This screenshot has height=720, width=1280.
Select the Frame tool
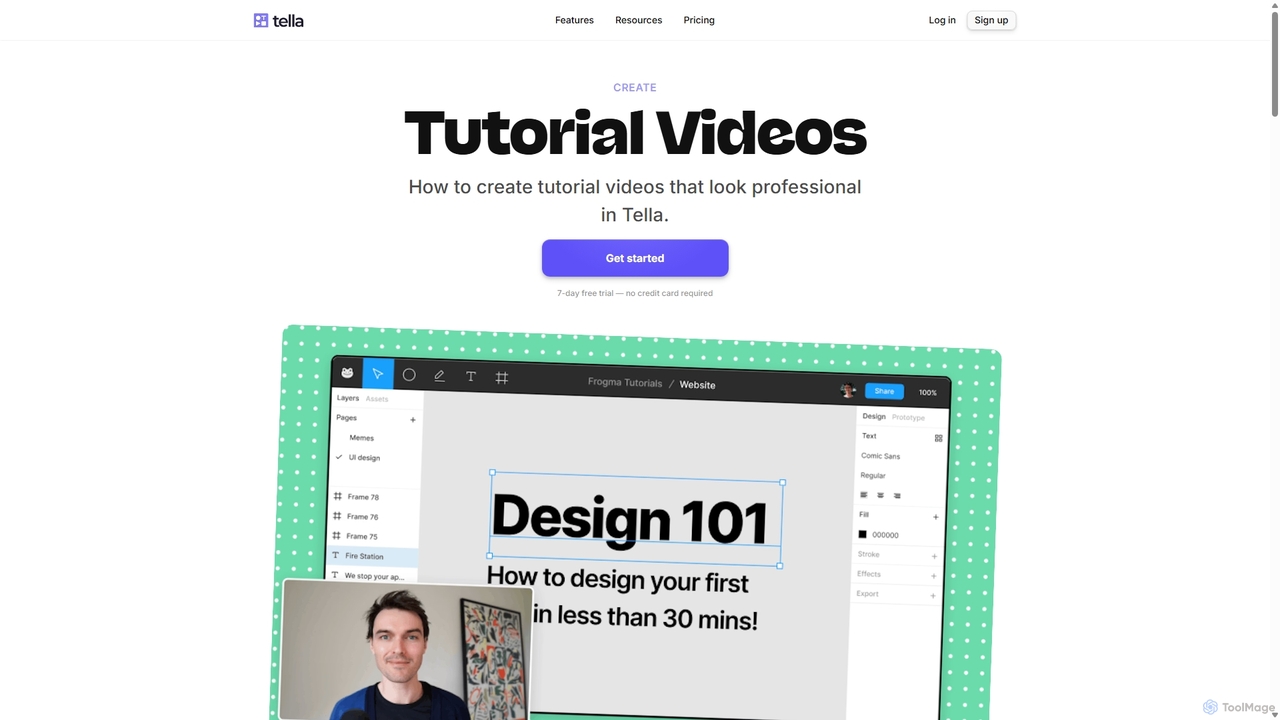click(502, 378)
